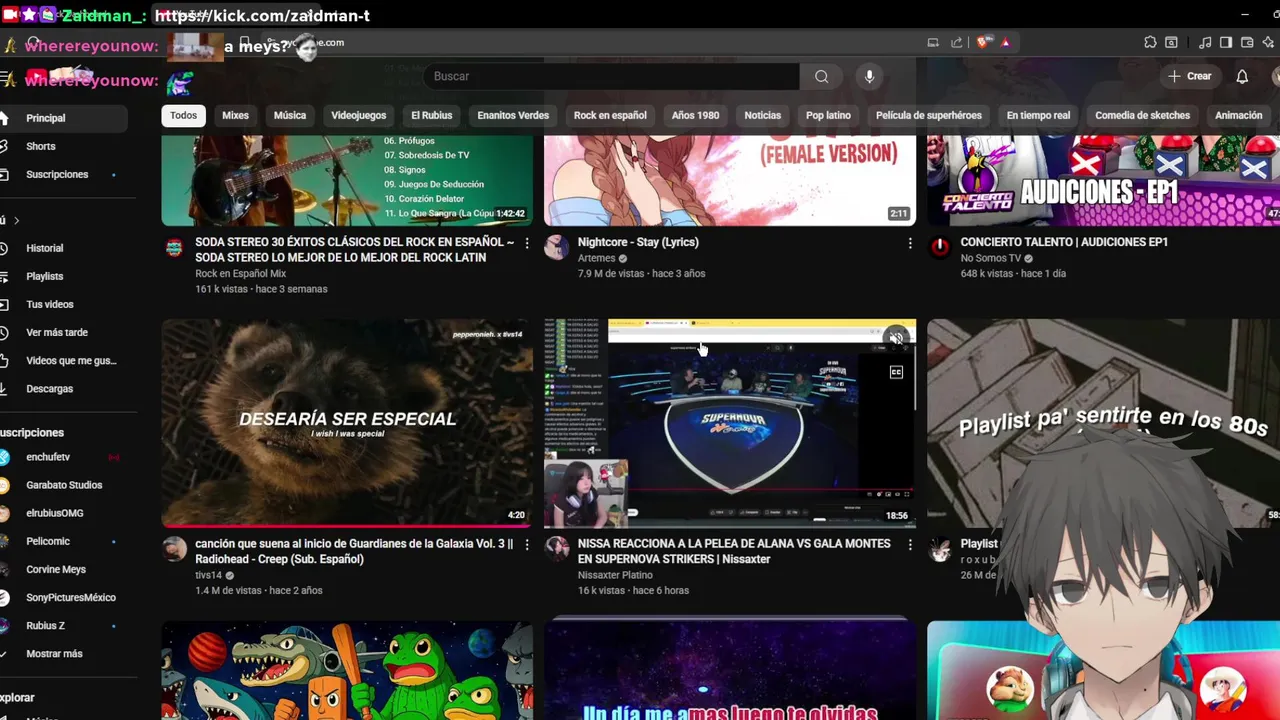Open options menu for Radiohead Creep video
The width and height of the screenshot is (1280, 720).
(x=527, y=545)
